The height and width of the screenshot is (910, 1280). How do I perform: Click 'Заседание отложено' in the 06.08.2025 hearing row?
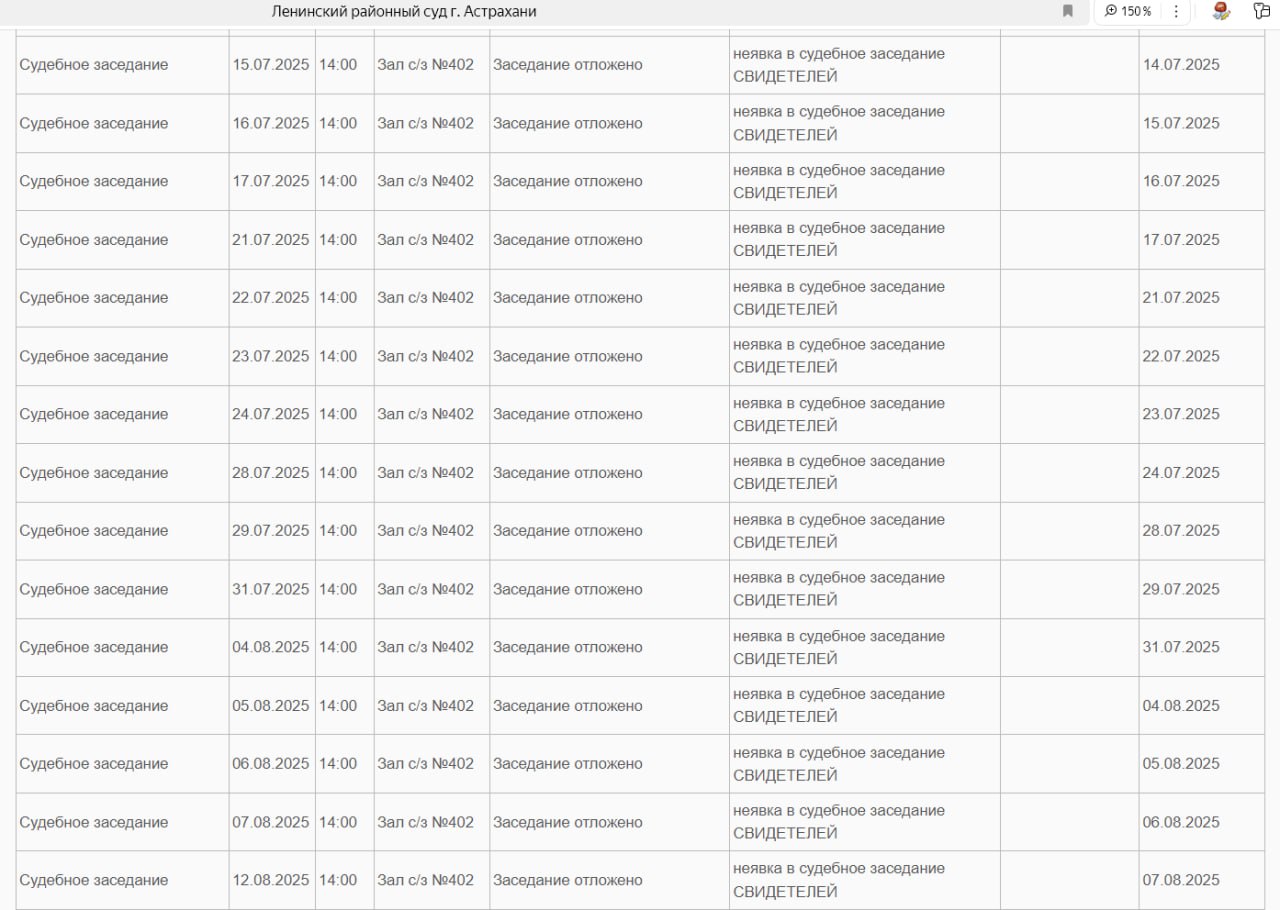[x=567, y=764]
